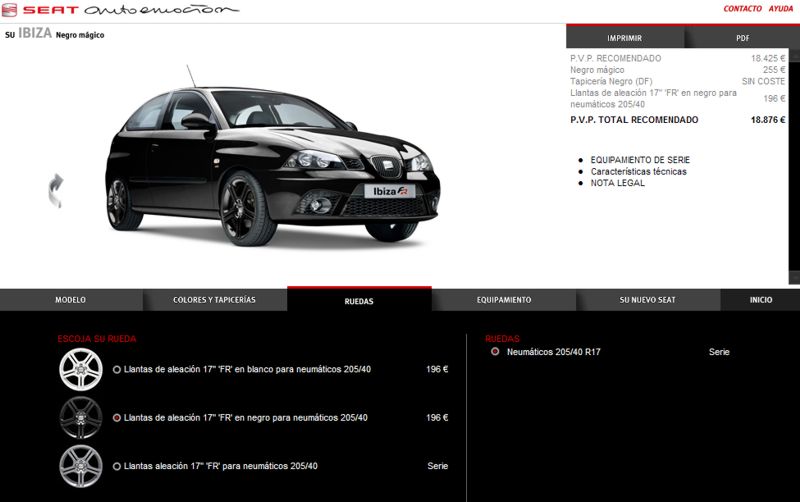Click 'P.V.P. RECOMENDADO' base price line
The image size is (800, 502).
pyautogui.click(x=678, y=58)
